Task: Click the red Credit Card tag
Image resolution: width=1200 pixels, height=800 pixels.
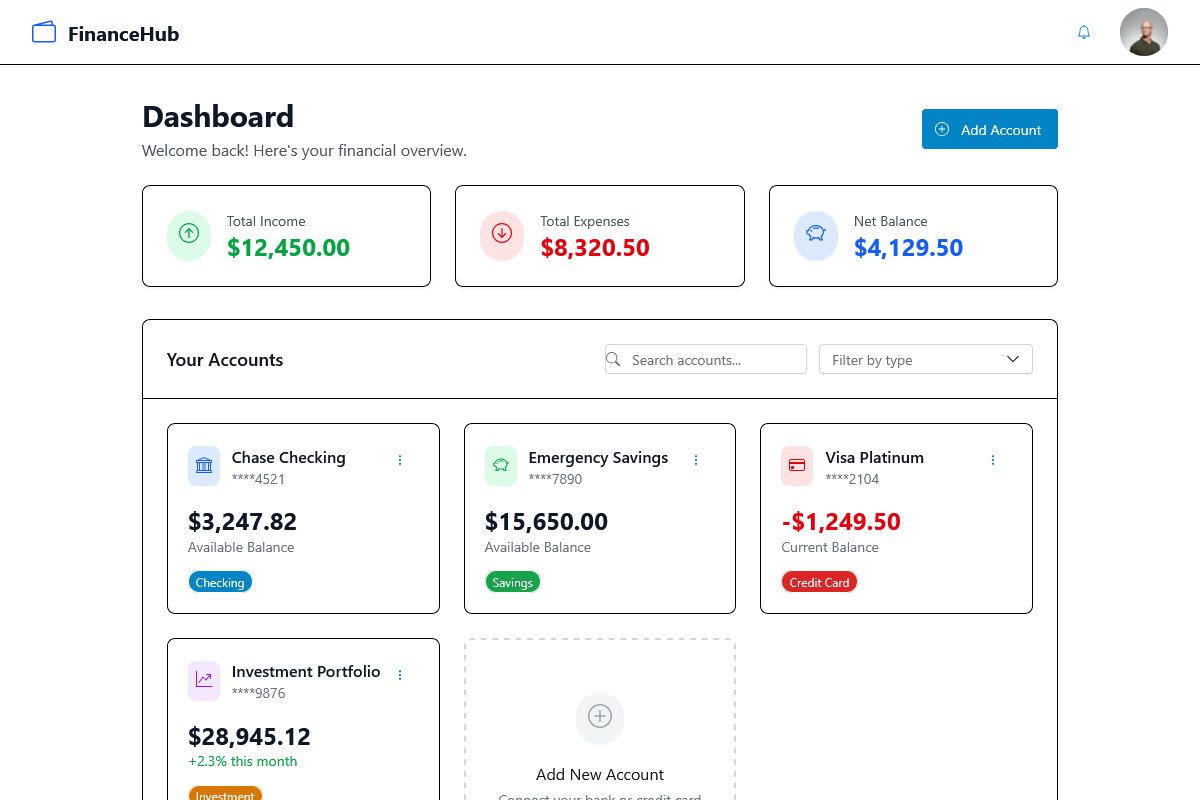Action: pyautogui.click(x=819, y=582)
